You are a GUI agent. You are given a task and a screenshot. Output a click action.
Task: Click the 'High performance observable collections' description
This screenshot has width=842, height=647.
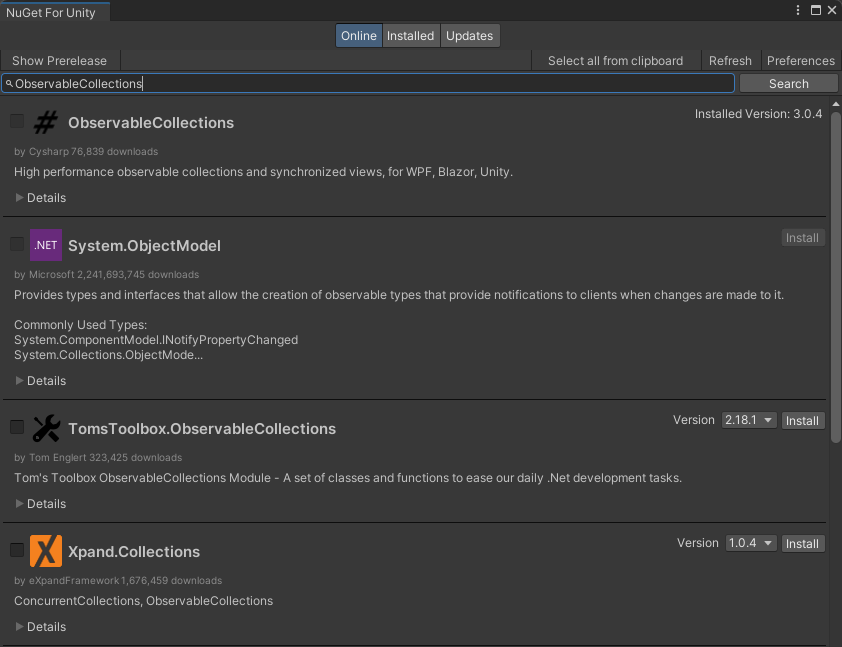[x=263, y=172]
